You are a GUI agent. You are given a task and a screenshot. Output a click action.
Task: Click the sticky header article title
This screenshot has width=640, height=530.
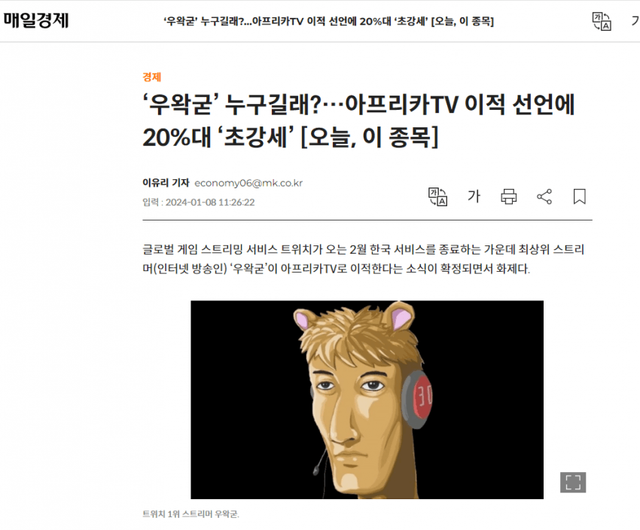pyautogui.click(x=329, y=21)
